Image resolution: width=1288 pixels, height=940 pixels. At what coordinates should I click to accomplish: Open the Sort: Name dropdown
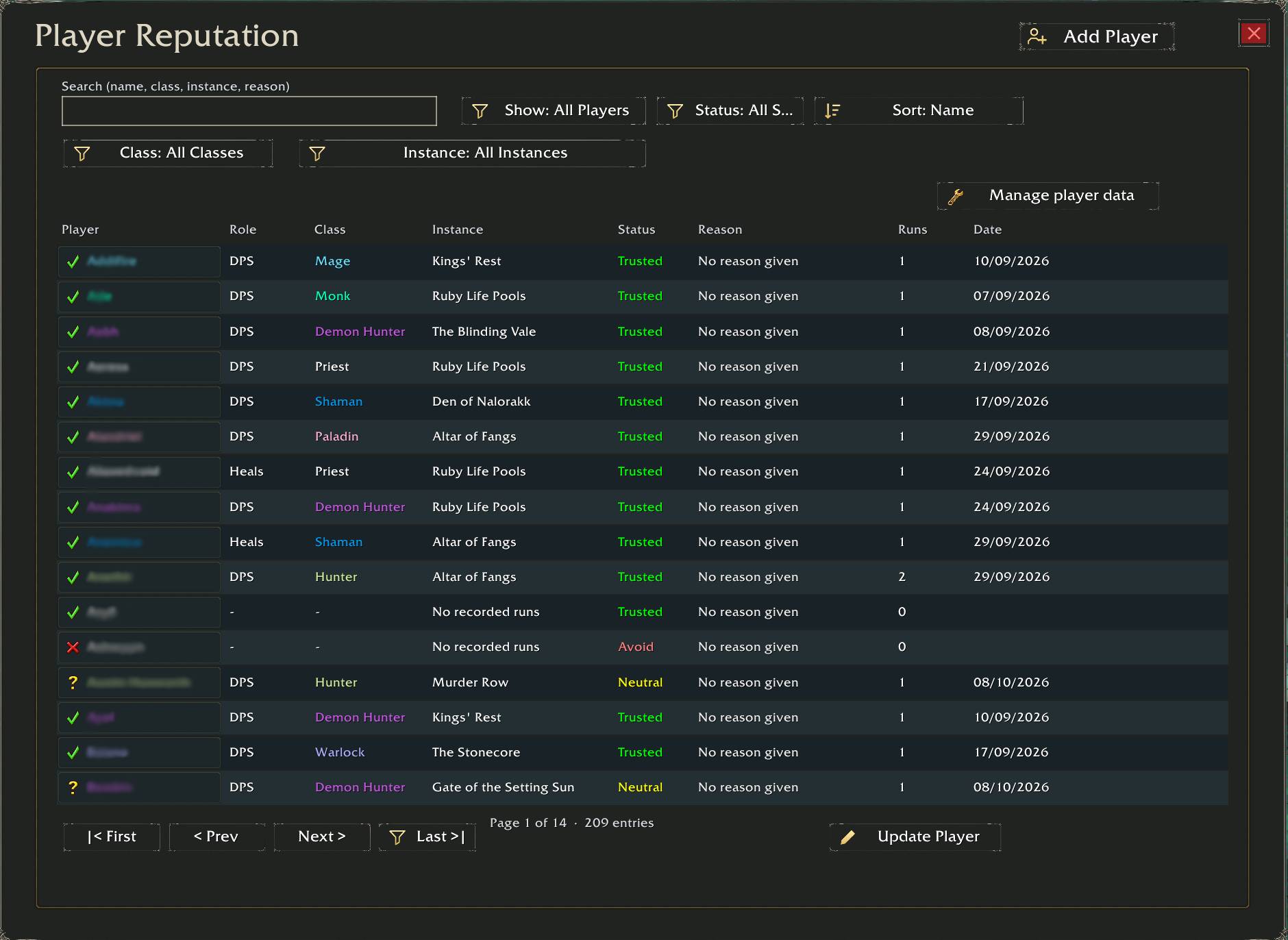[x=919, y=111]
